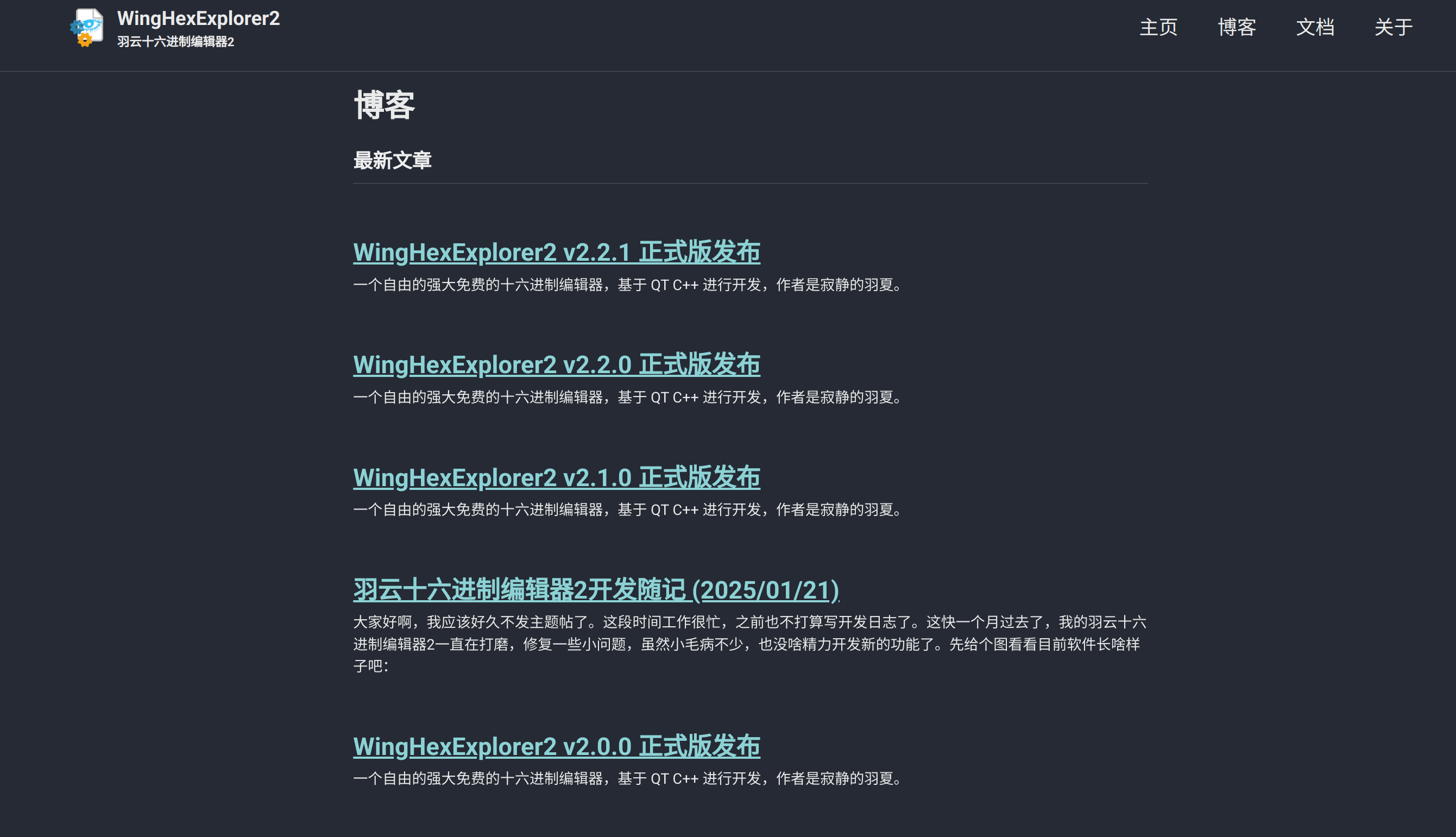Click the 大家好啊 excerpt paragraph

[x=750, y=644]
